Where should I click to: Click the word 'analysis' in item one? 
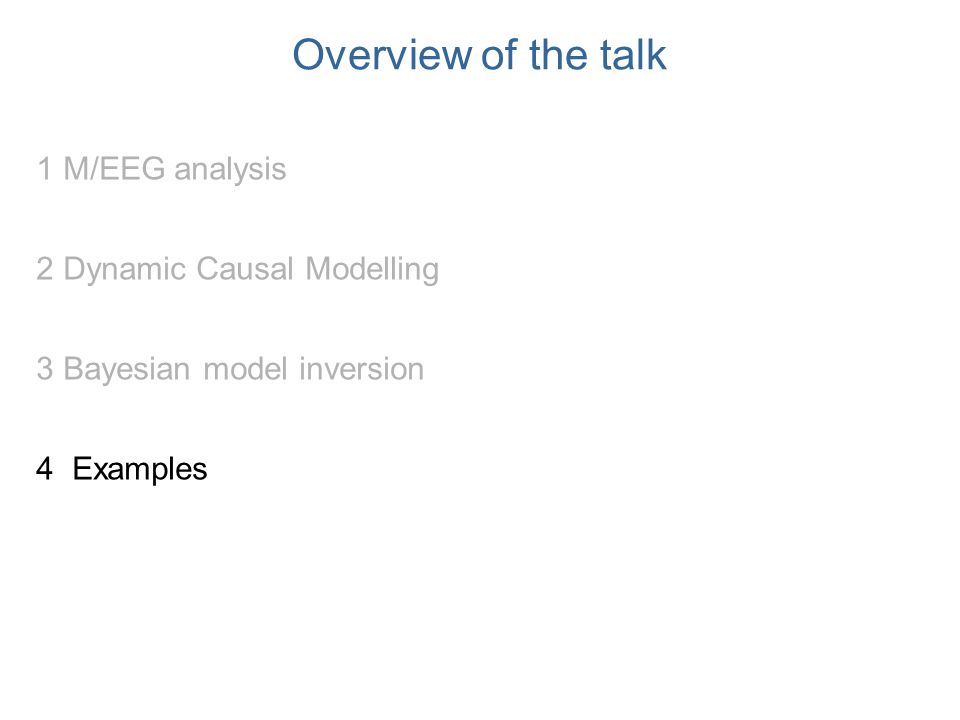pos(230,171)
